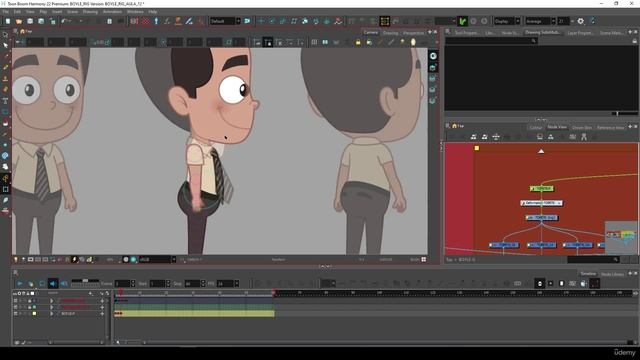This screenshot has height=360, width=640.
Task: Open the Help menu
Action: (153, 12)
